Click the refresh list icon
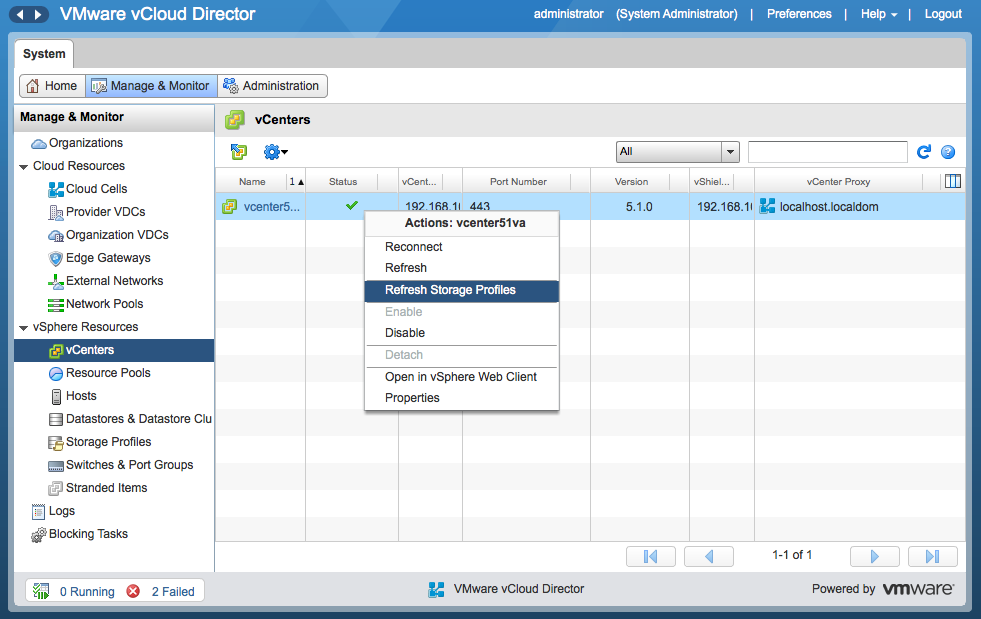Viewport: 981px width, 619px height. tap(923, 151)
